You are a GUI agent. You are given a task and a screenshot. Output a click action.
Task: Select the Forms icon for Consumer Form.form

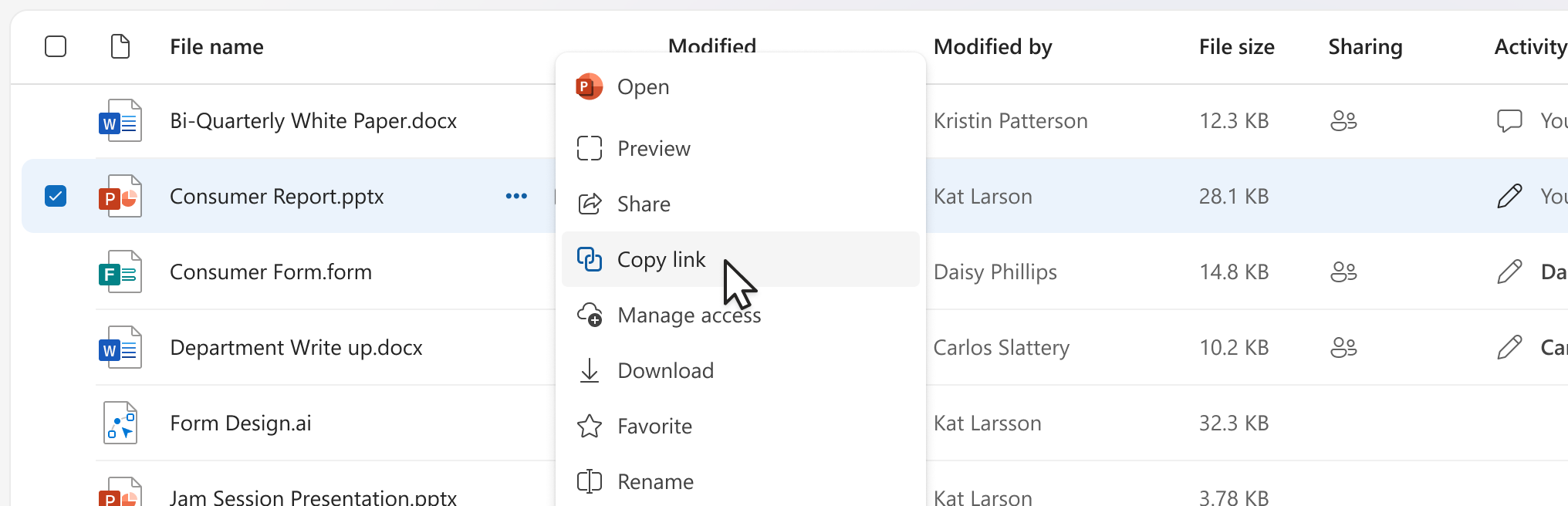[120, 272]
